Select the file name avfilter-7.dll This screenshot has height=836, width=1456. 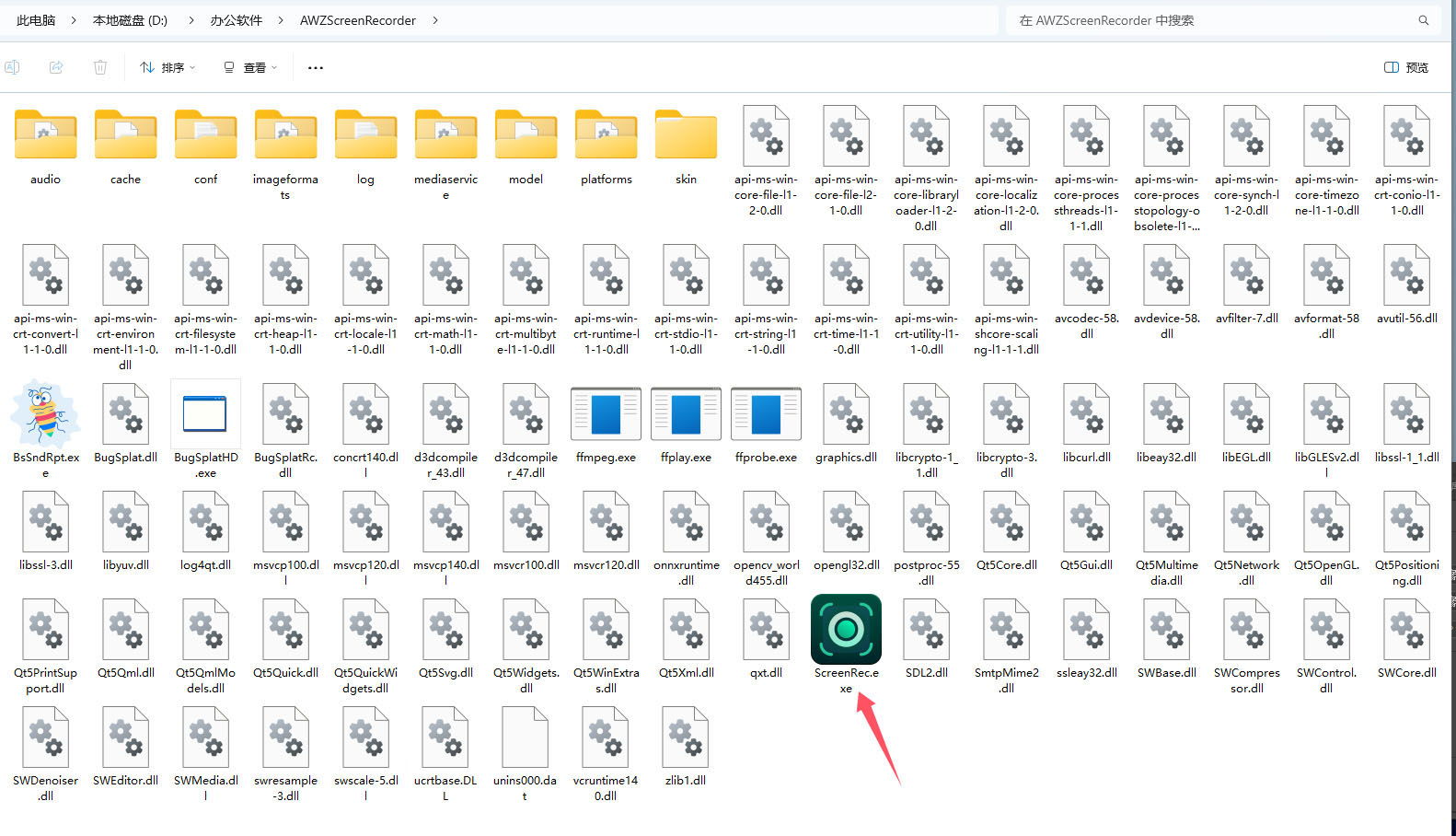coord(1246,319)
